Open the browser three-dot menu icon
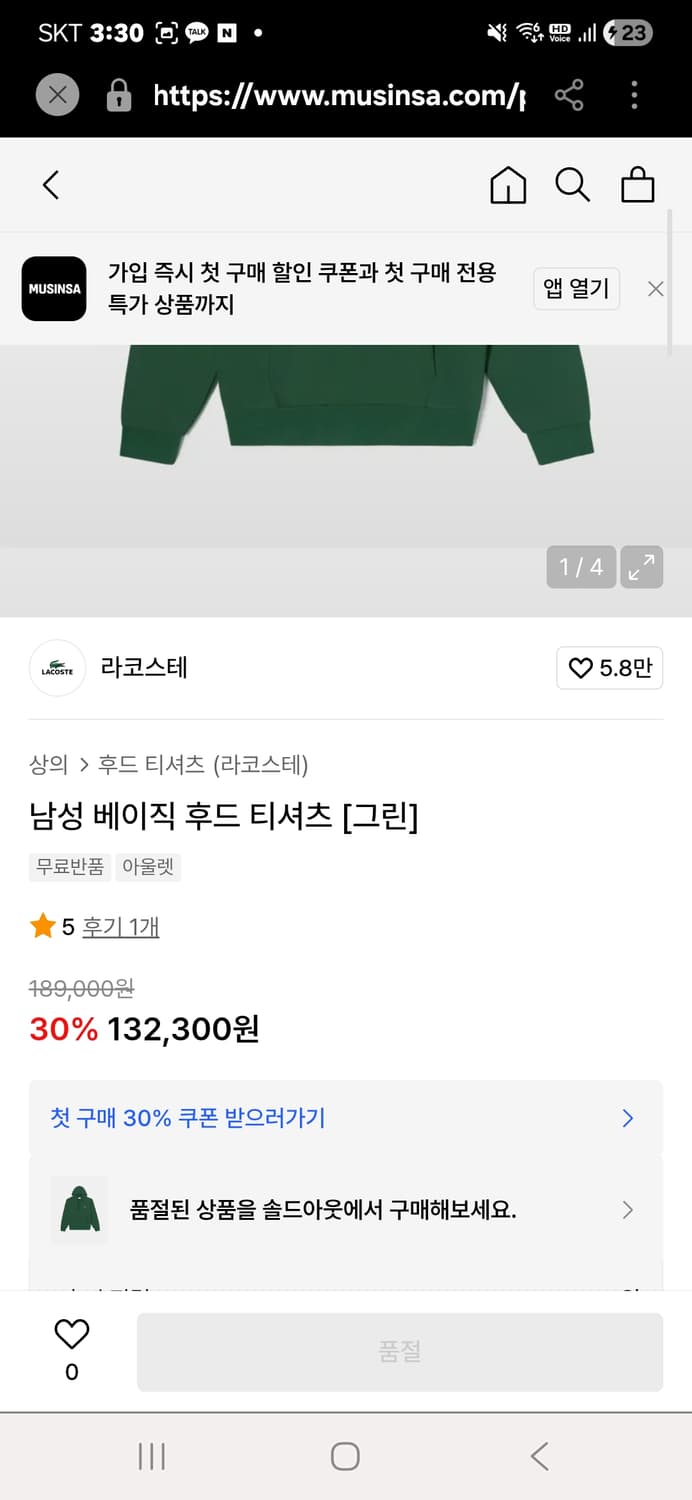 (634, 95)
